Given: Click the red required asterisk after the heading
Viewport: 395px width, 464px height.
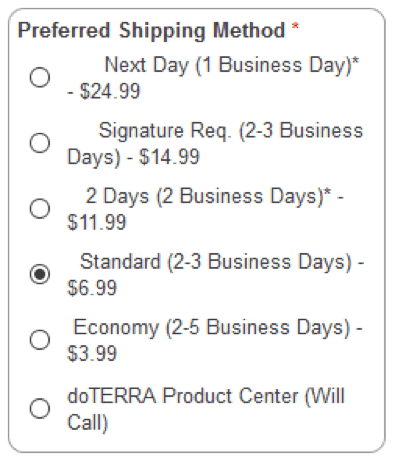Looking at the screenshot, I should pos(295,26).
